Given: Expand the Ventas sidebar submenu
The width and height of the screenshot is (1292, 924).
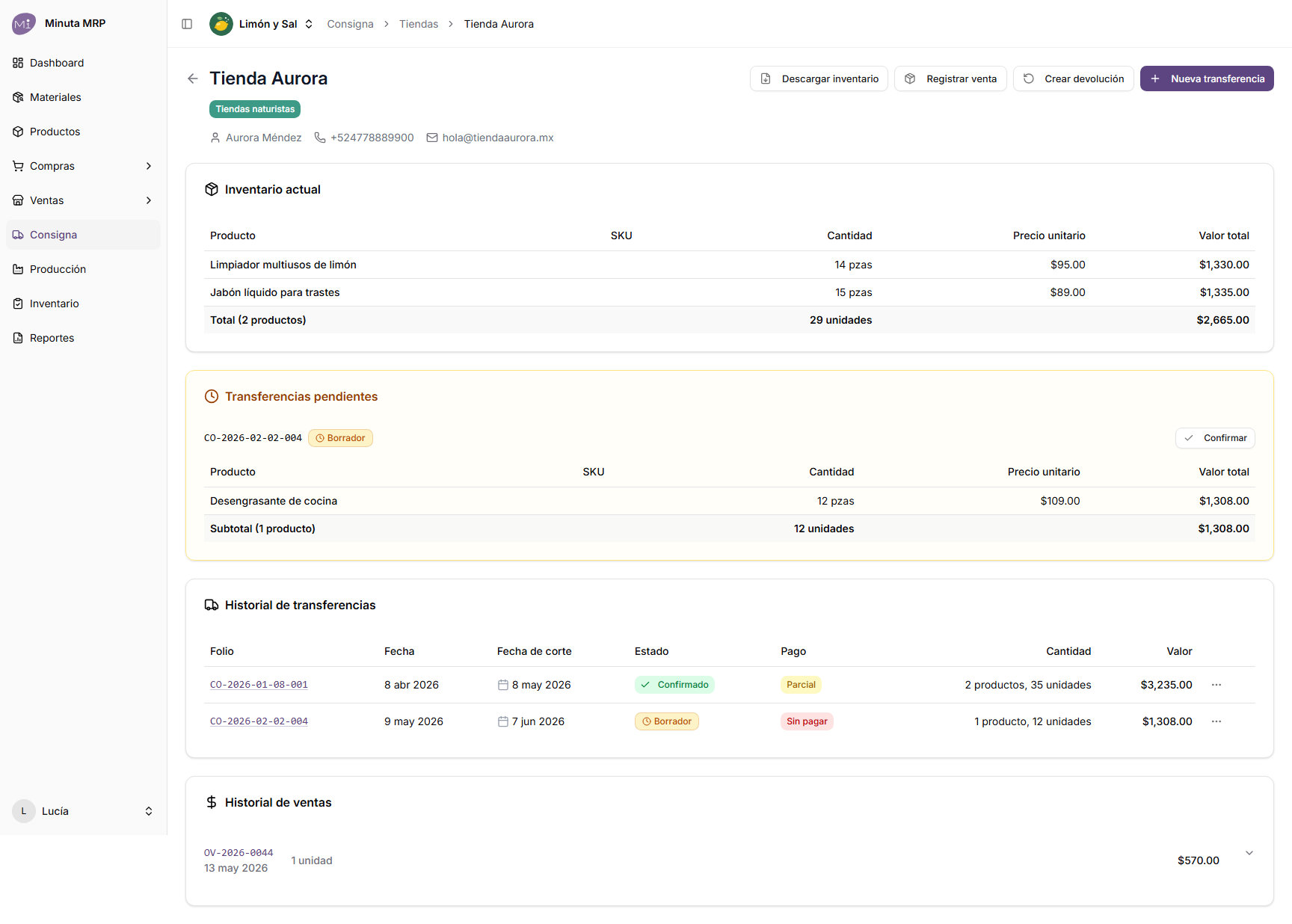Looking at the screenshot, I should (x=149, y=200).
